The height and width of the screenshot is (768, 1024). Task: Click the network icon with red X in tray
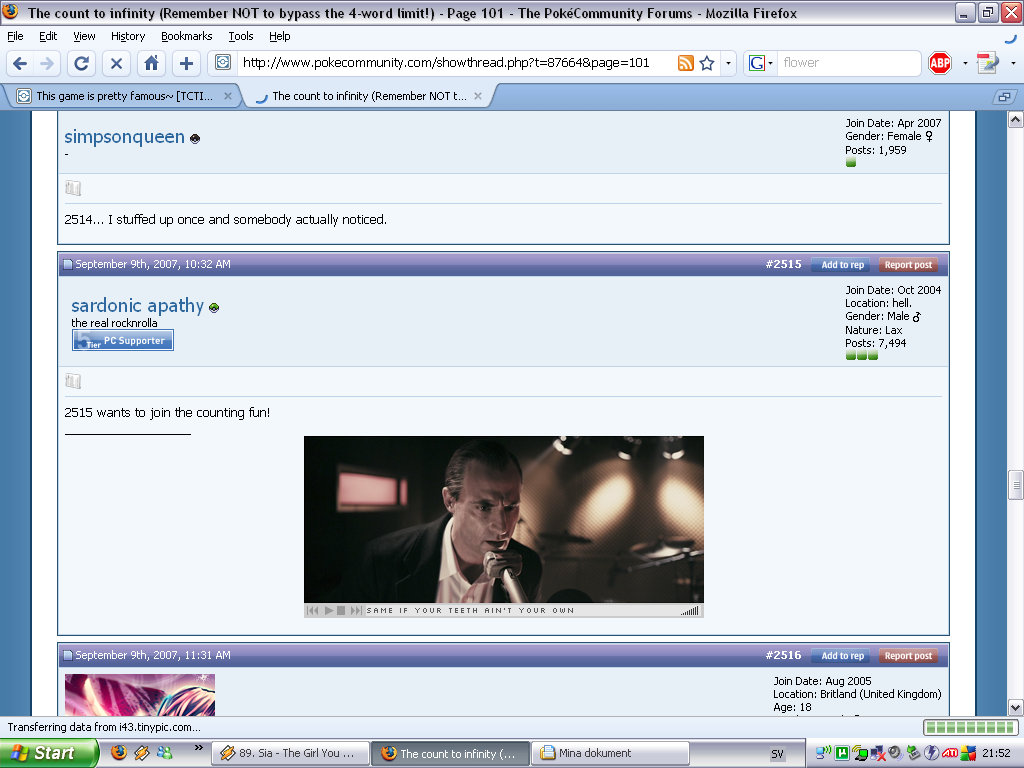(878, 753)
